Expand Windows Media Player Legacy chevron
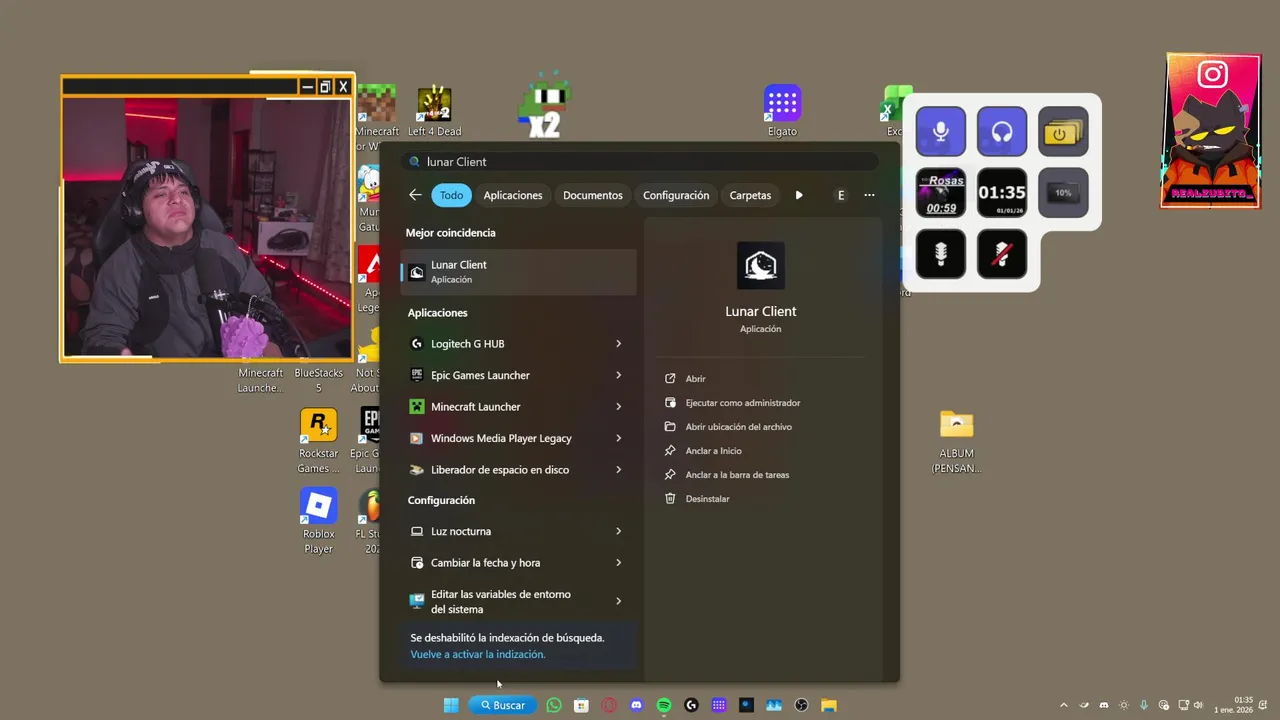 (618, 438)
